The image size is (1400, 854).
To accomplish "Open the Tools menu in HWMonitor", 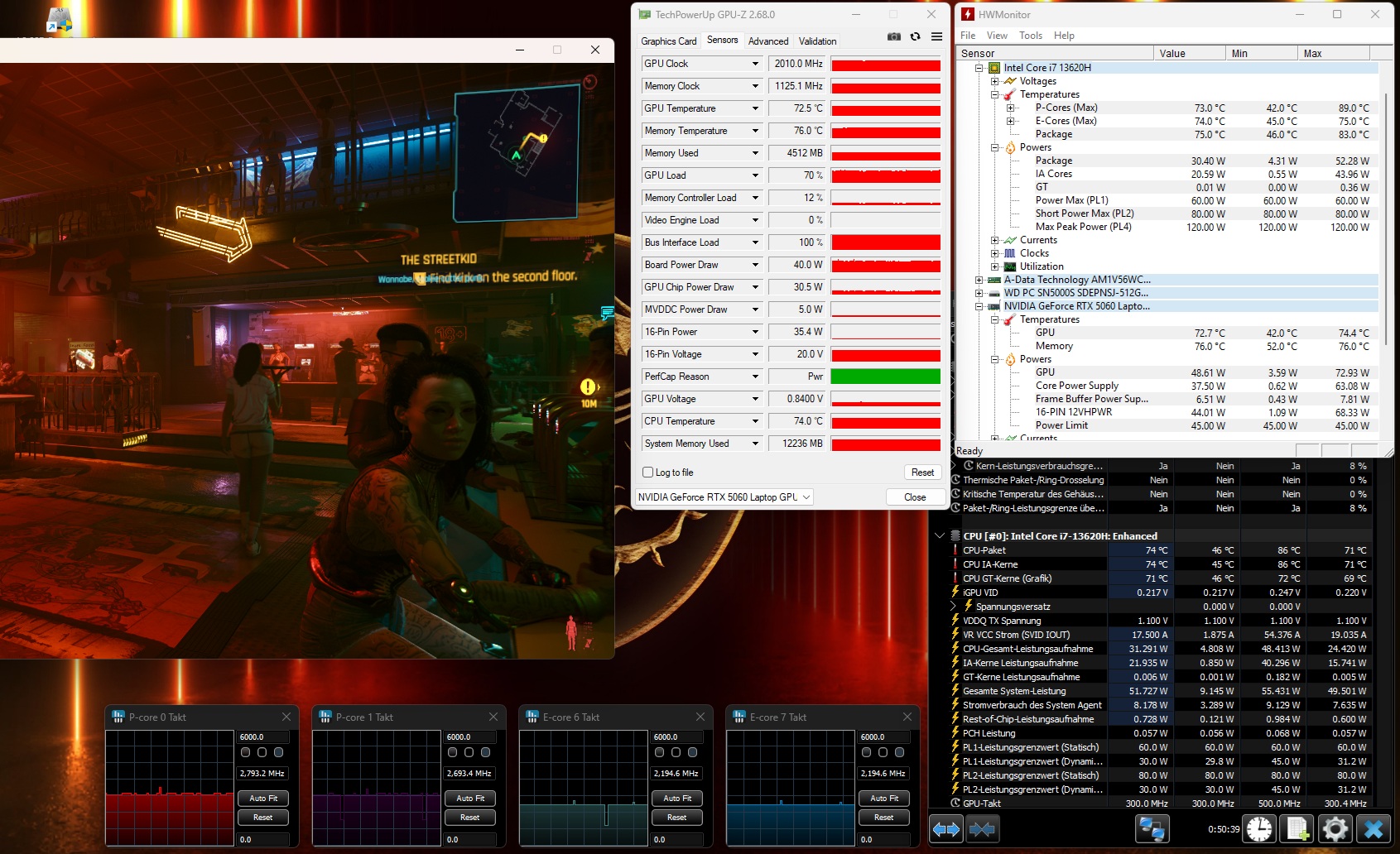I will 1030,36.
